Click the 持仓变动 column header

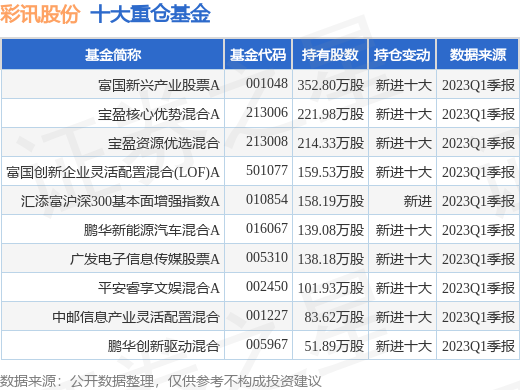click(402, 55)
